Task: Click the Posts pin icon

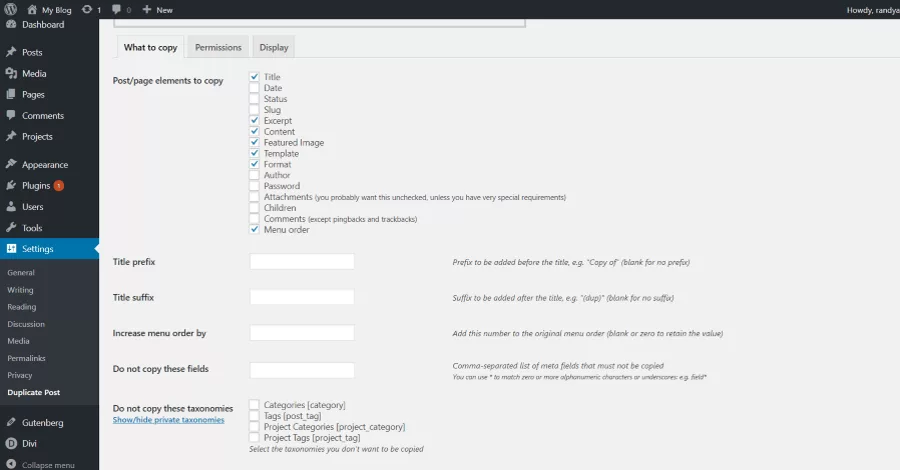Action: [11, 52]
